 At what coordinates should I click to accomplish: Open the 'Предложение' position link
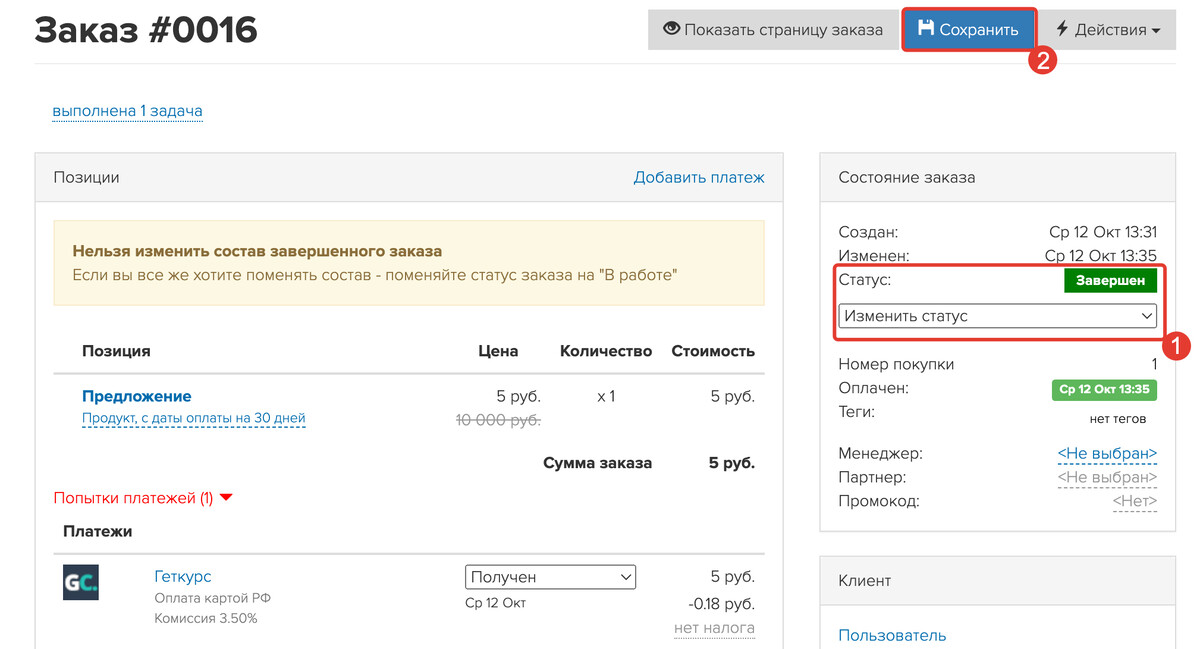[137, 396]
